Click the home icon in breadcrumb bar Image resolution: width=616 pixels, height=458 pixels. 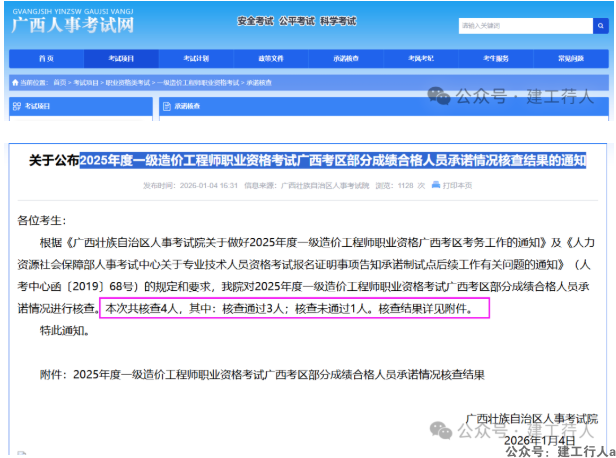(x=14, y=82)
